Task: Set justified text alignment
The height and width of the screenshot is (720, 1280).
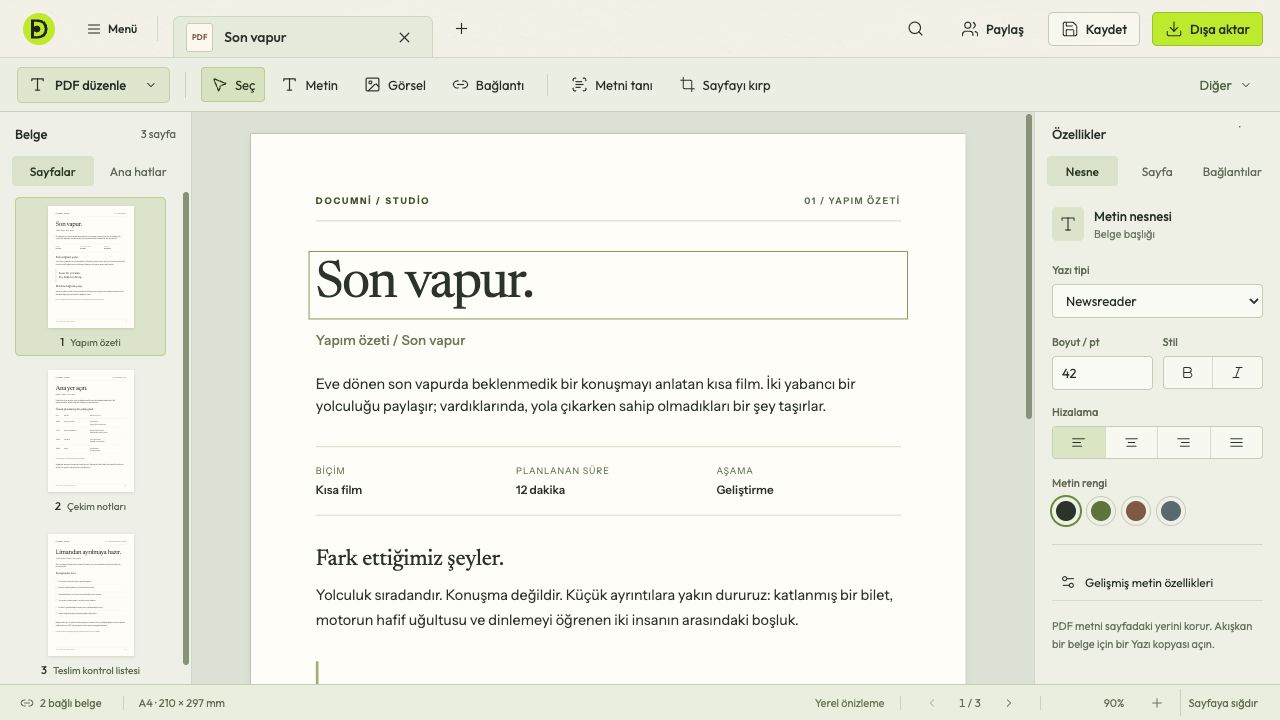Action: click(x=1236, y=442)
